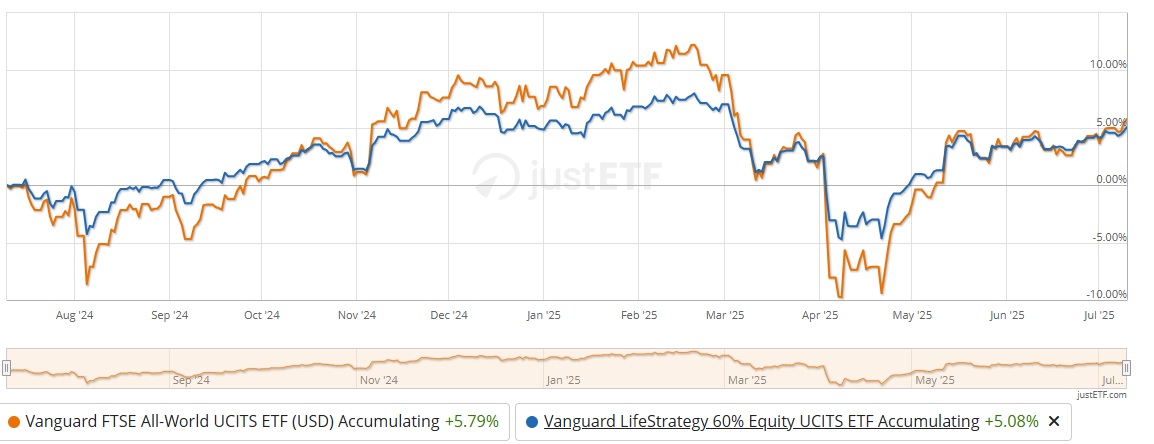Grab the left range navigator handle
This screenshot has width=1154, height=444.
(9, 367)
